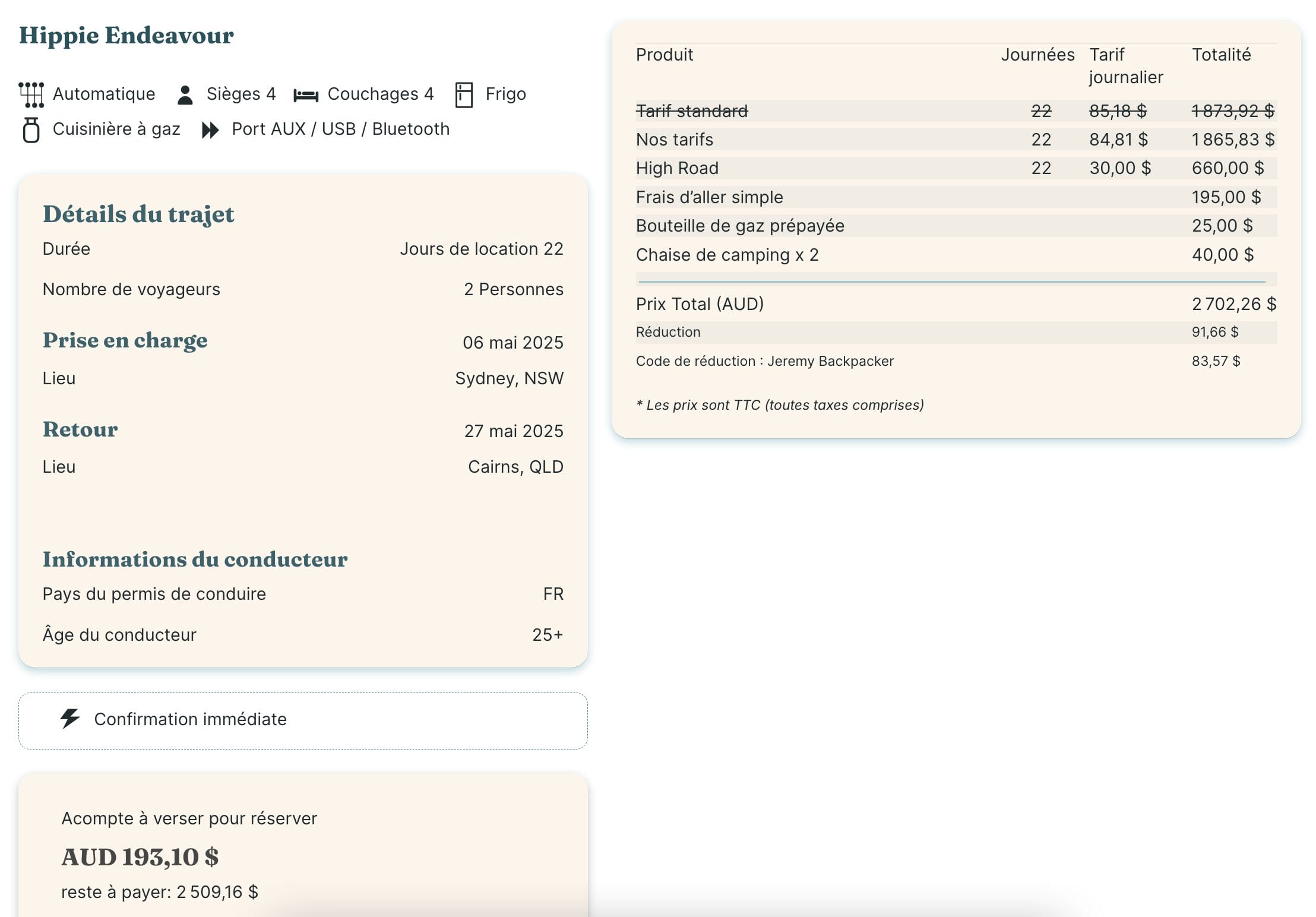Image resolution: width=1316 pixels, height=917 pixels.
Task: Click the reste à payer 2 509,16 $ line
Action: [x=160, y=892]
